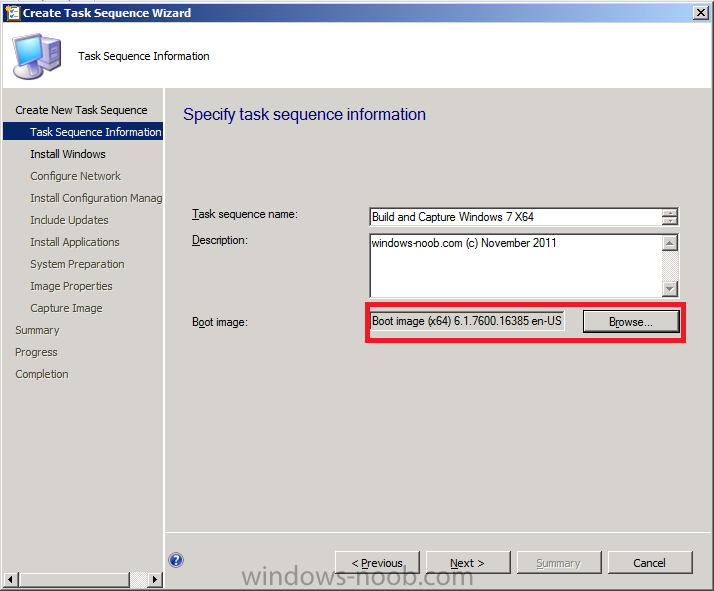The image size is (714, 591).
Task: Select Task Sequence Information step
Action: 83,132
